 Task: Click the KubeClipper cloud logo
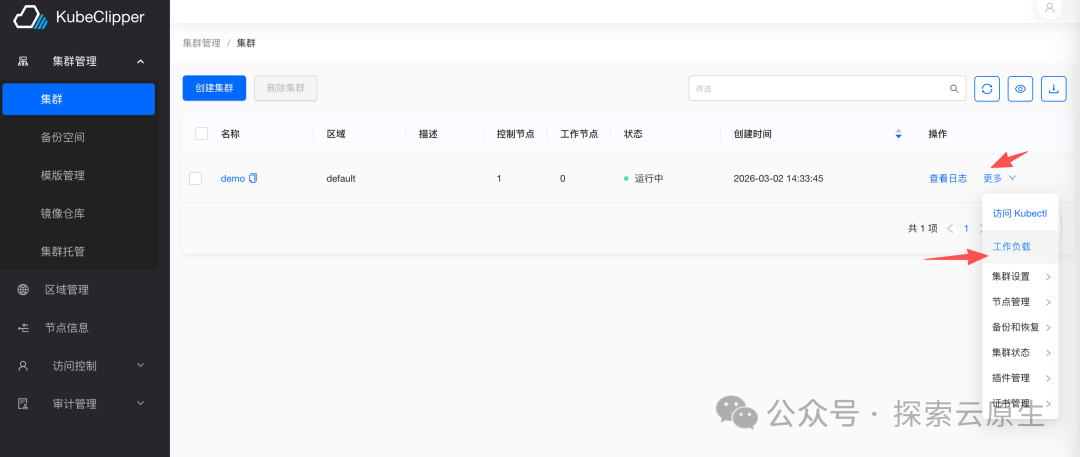coord(31,17)
